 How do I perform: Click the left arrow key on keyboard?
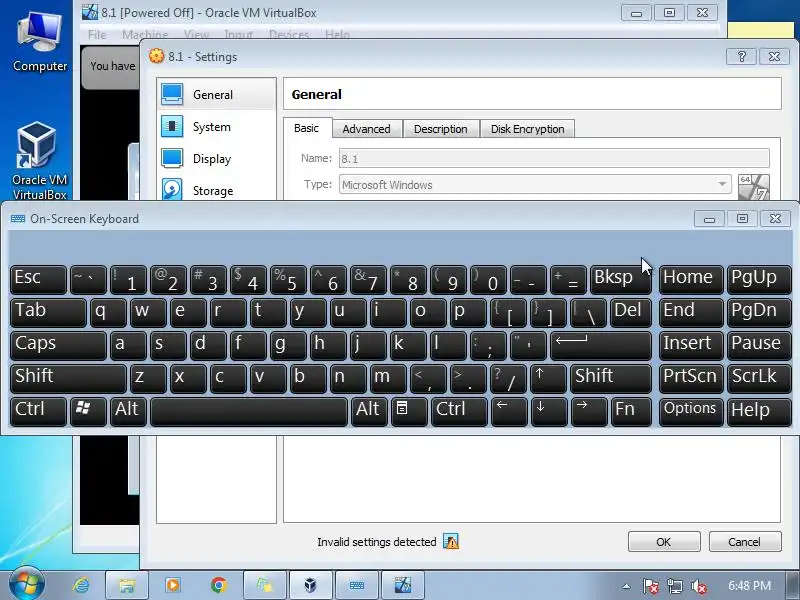pos(509,411)
